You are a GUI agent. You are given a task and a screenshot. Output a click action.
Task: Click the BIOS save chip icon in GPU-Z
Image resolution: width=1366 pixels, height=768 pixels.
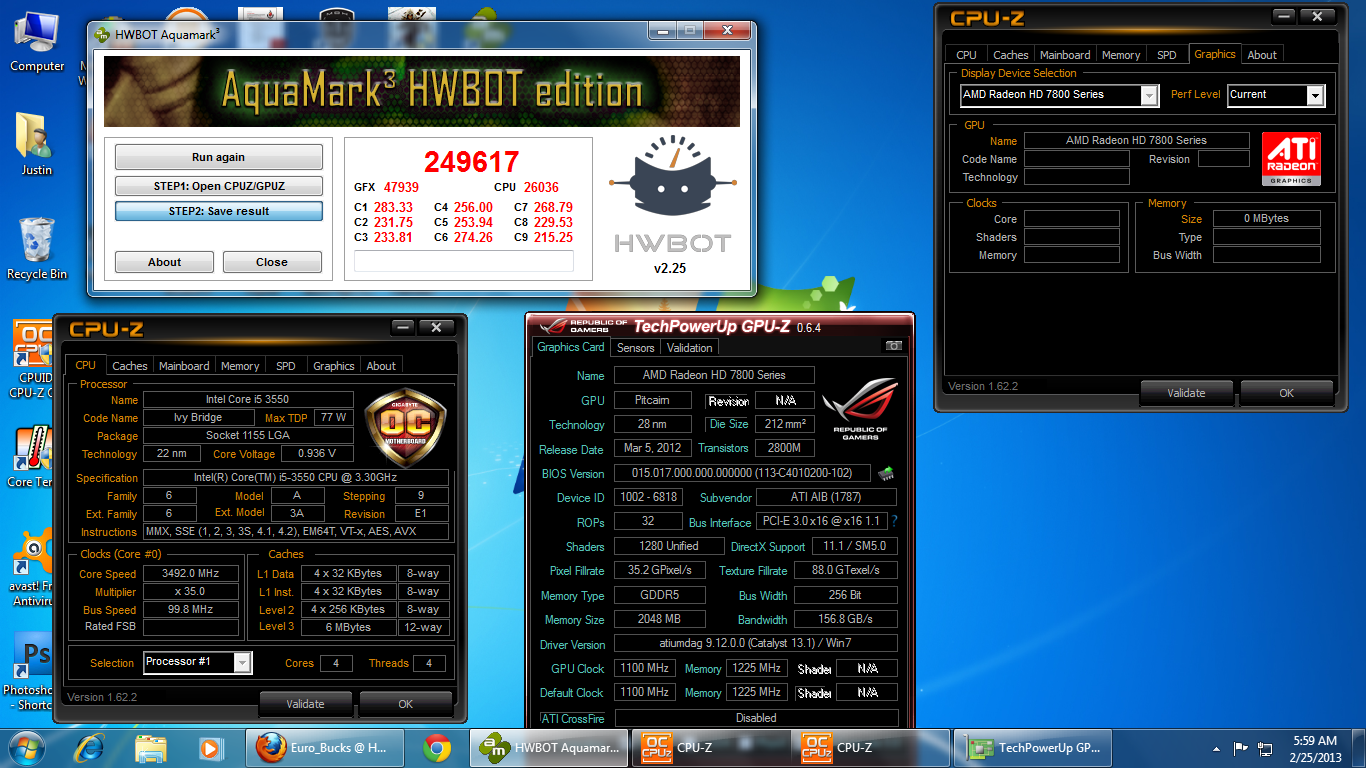tap(886, 473)
